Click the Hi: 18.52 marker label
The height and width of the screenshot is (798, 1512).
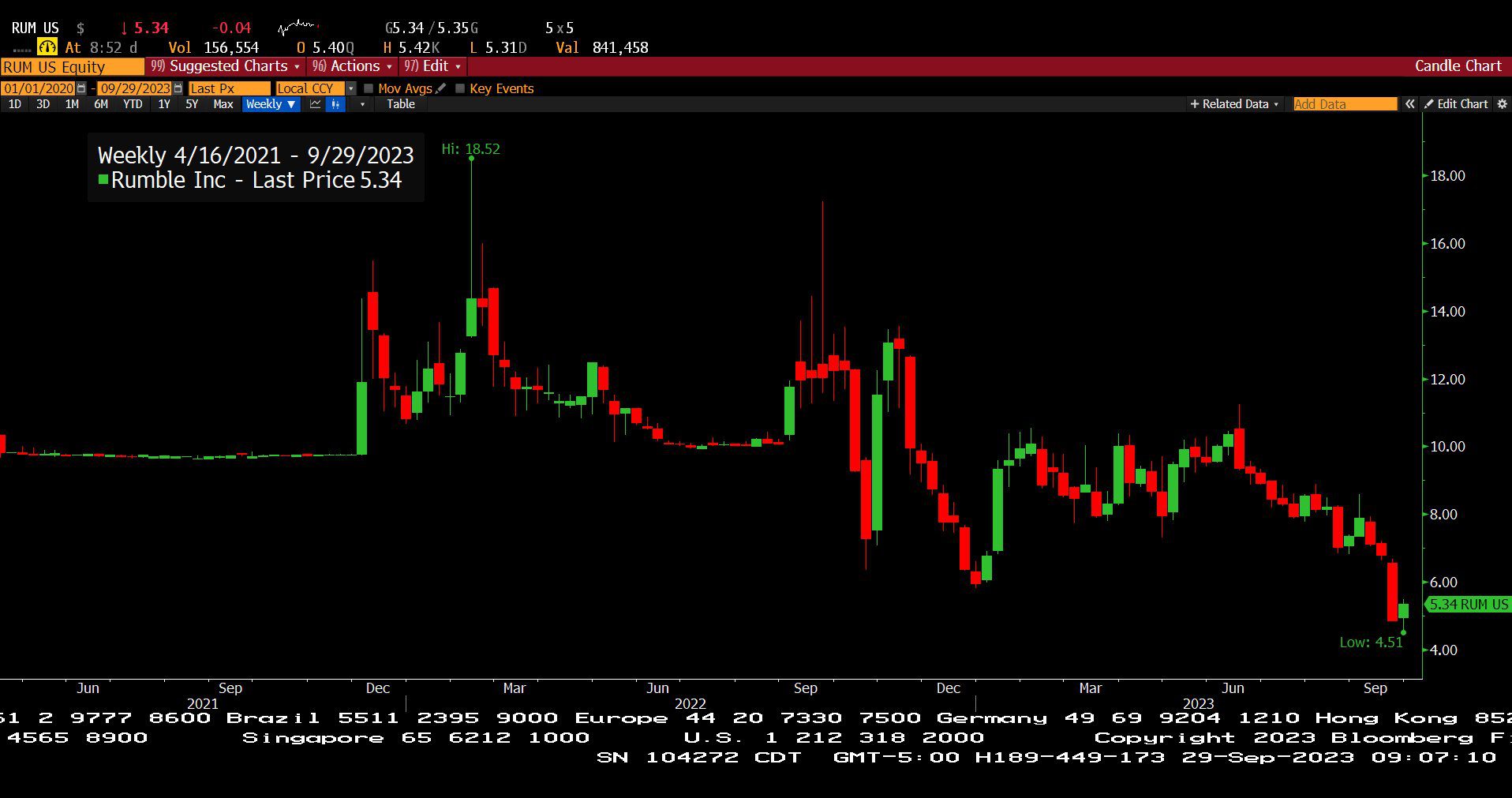(x=470, y=149)
